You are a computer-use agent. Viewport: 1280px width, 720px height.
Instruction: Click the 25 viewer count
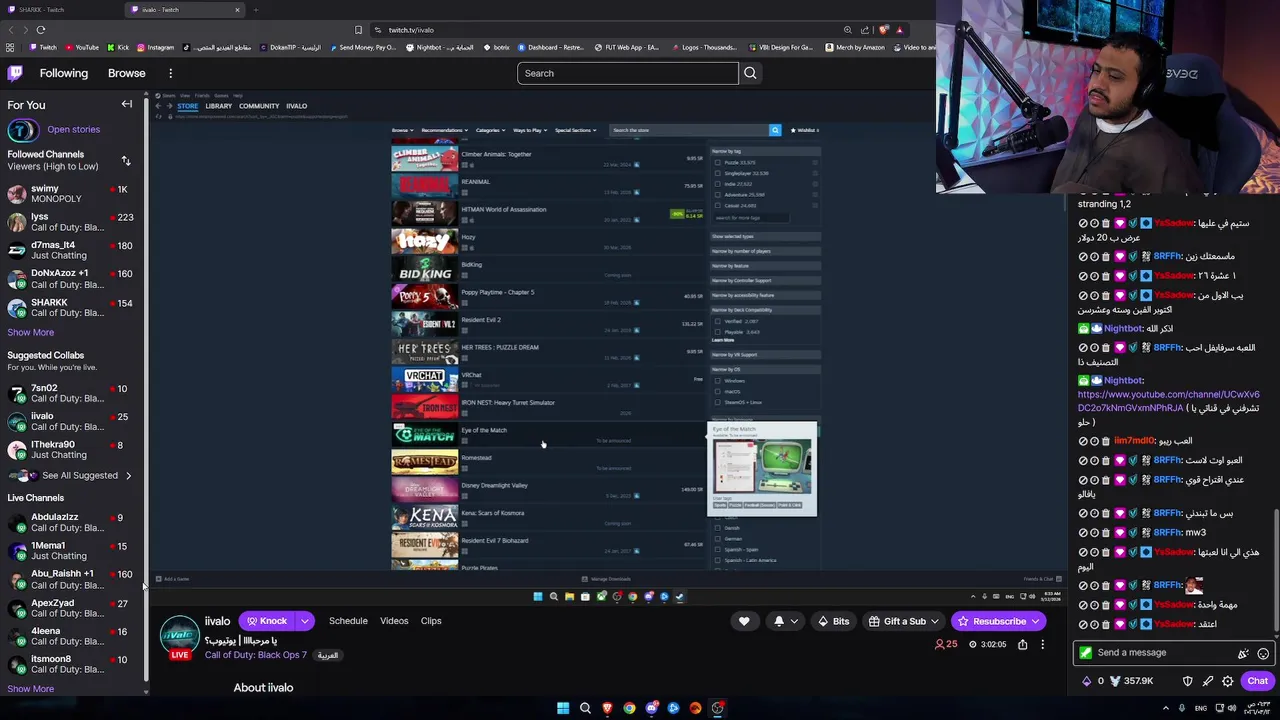[x=946, y=645]
